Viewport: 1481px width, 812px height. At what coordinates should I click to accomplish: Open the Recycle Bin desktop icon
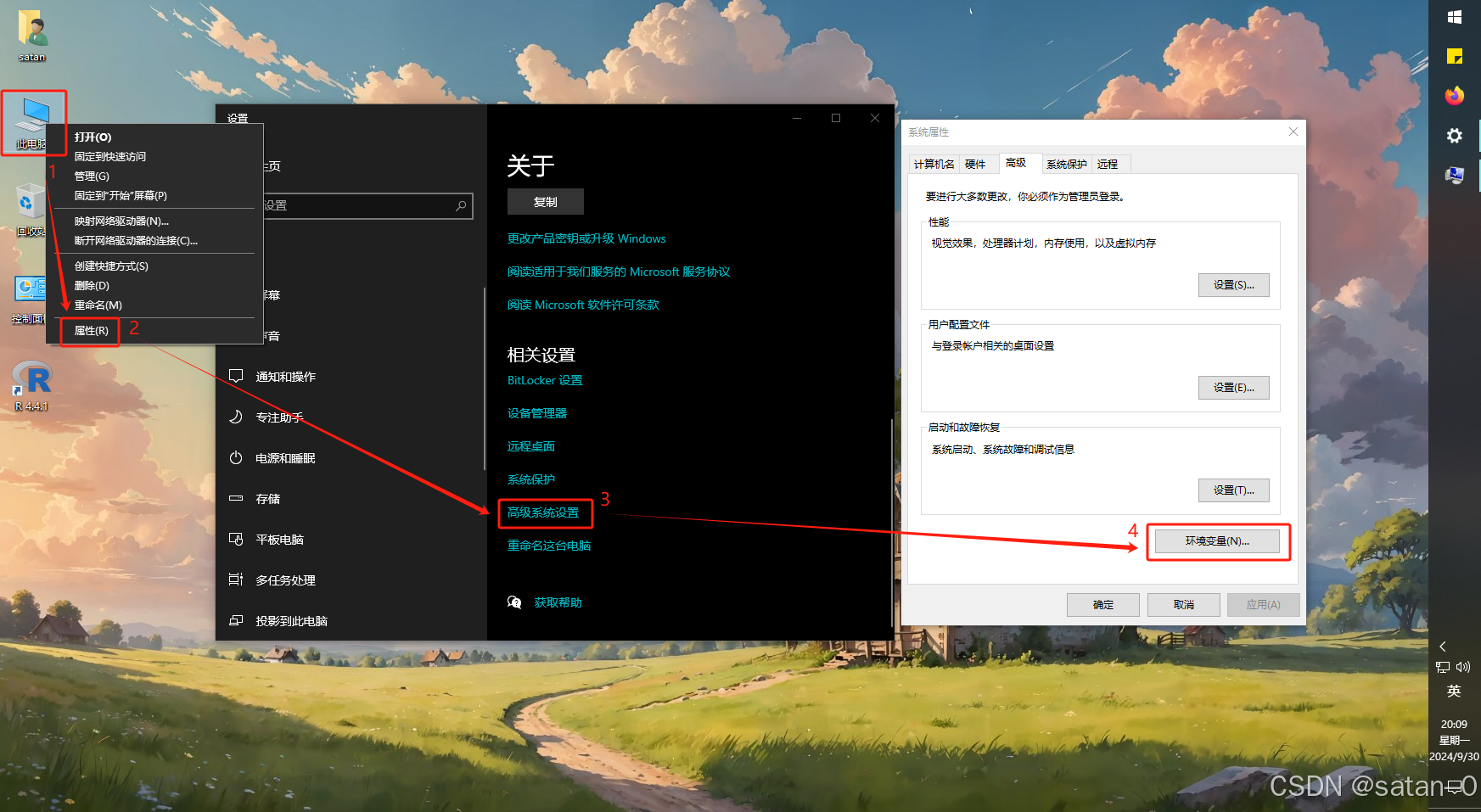31,210
